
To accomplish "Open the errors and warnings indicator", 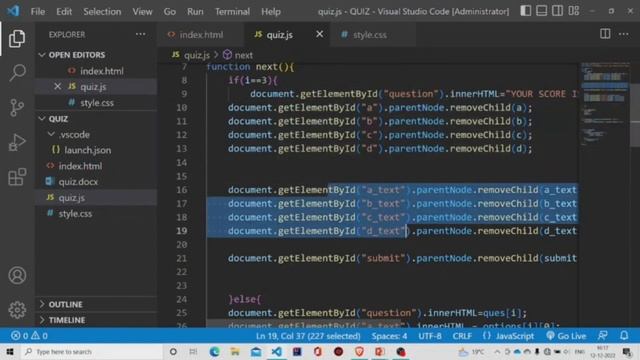I will click(29, 336).
